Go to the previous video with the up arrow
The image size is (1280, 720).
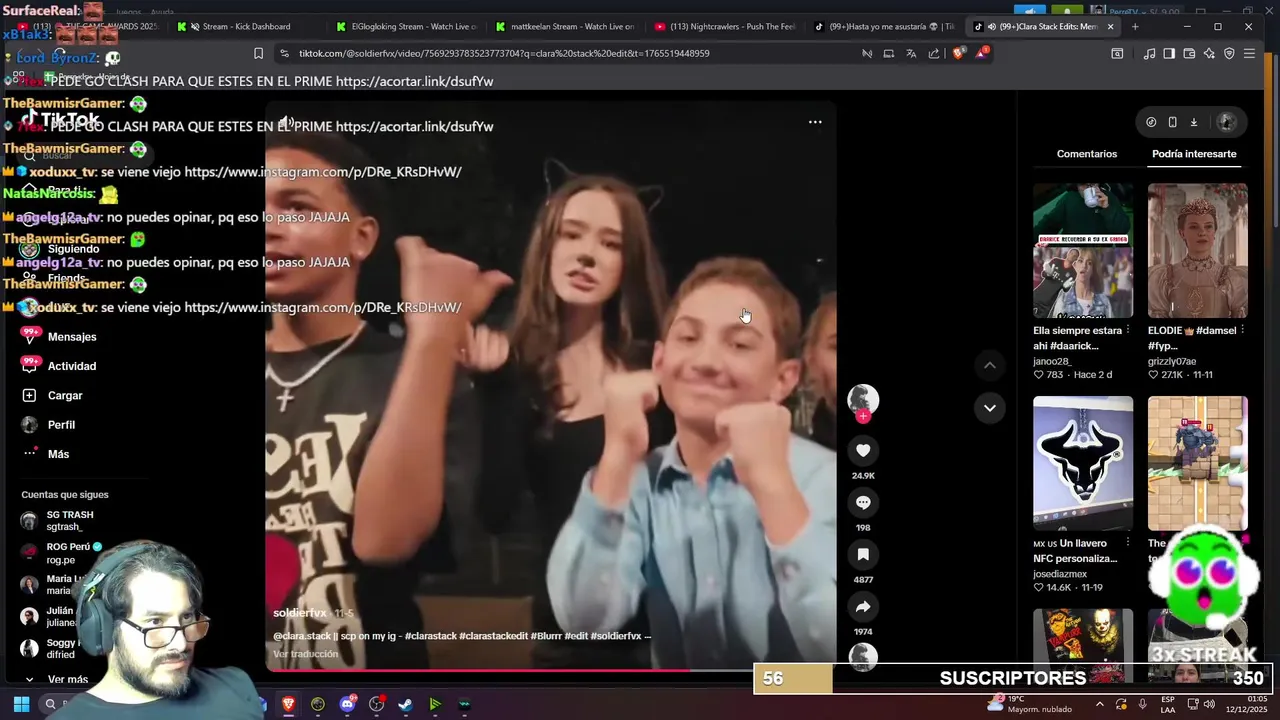point(989,365)
